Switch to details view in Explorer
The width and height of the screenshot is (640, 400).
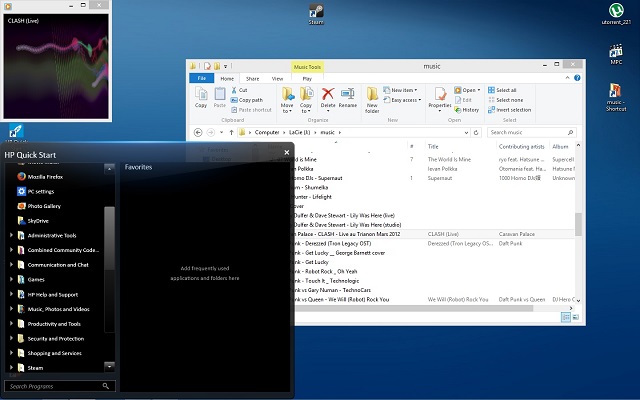566,317
